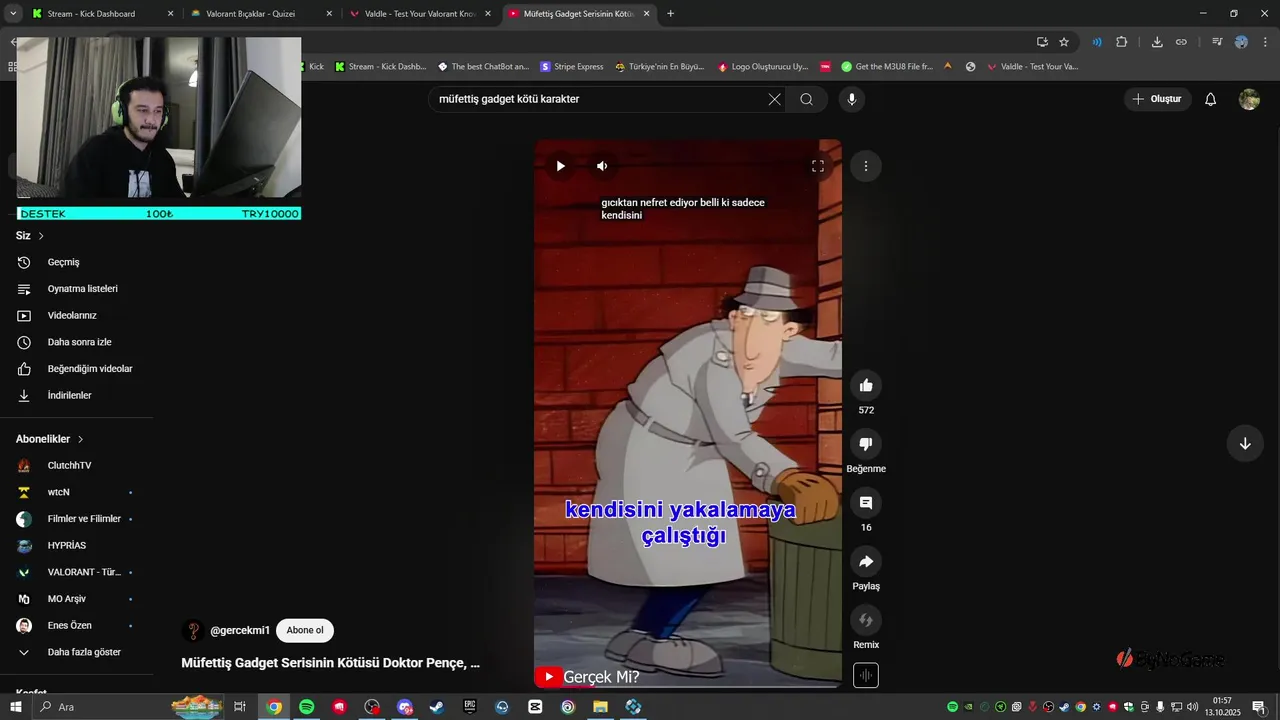Open Get the M3U8 File bookmark
The image size is (1280, 720).
point(887,66)
